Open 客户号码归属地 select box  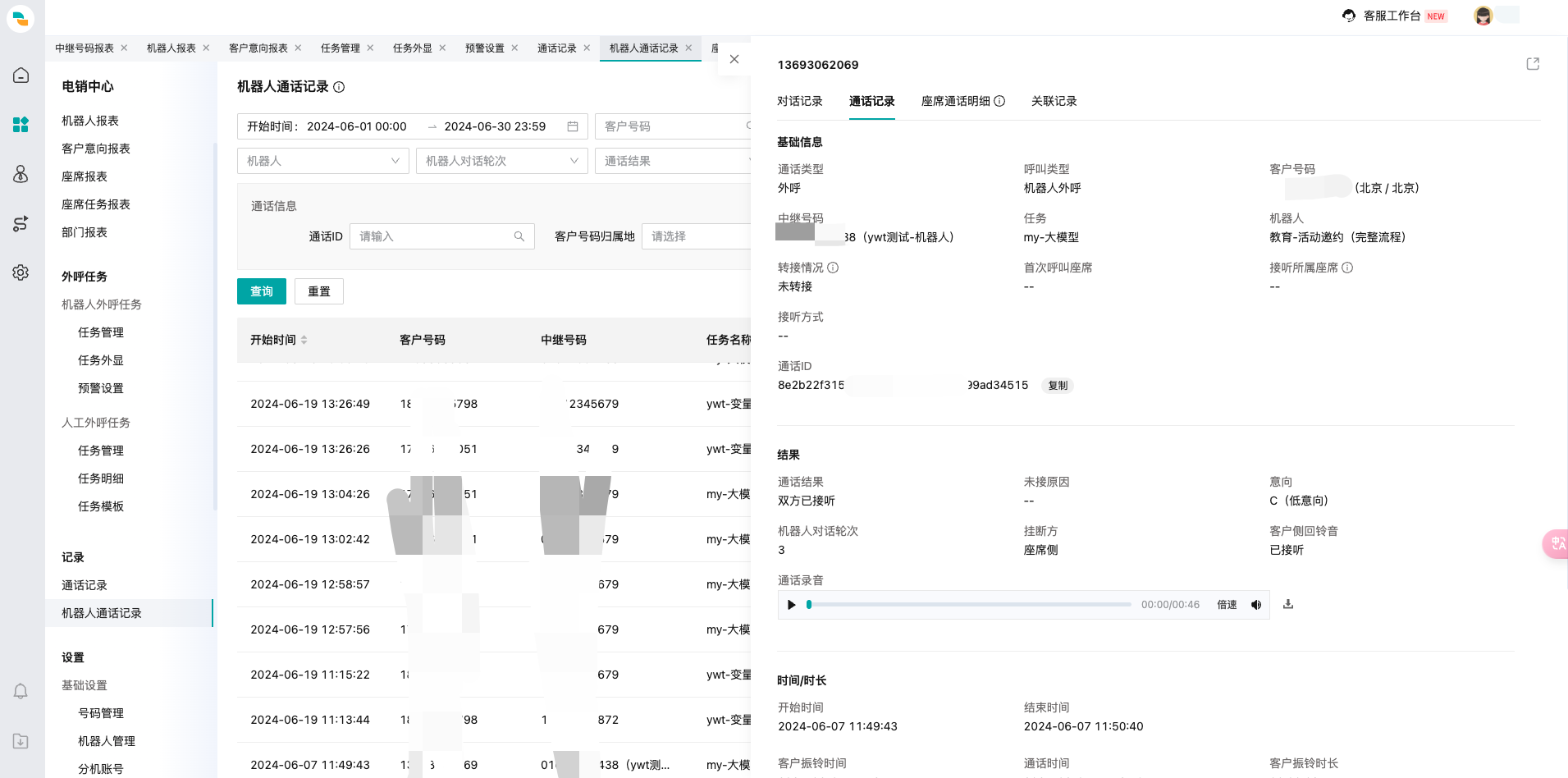pos(696,236)
